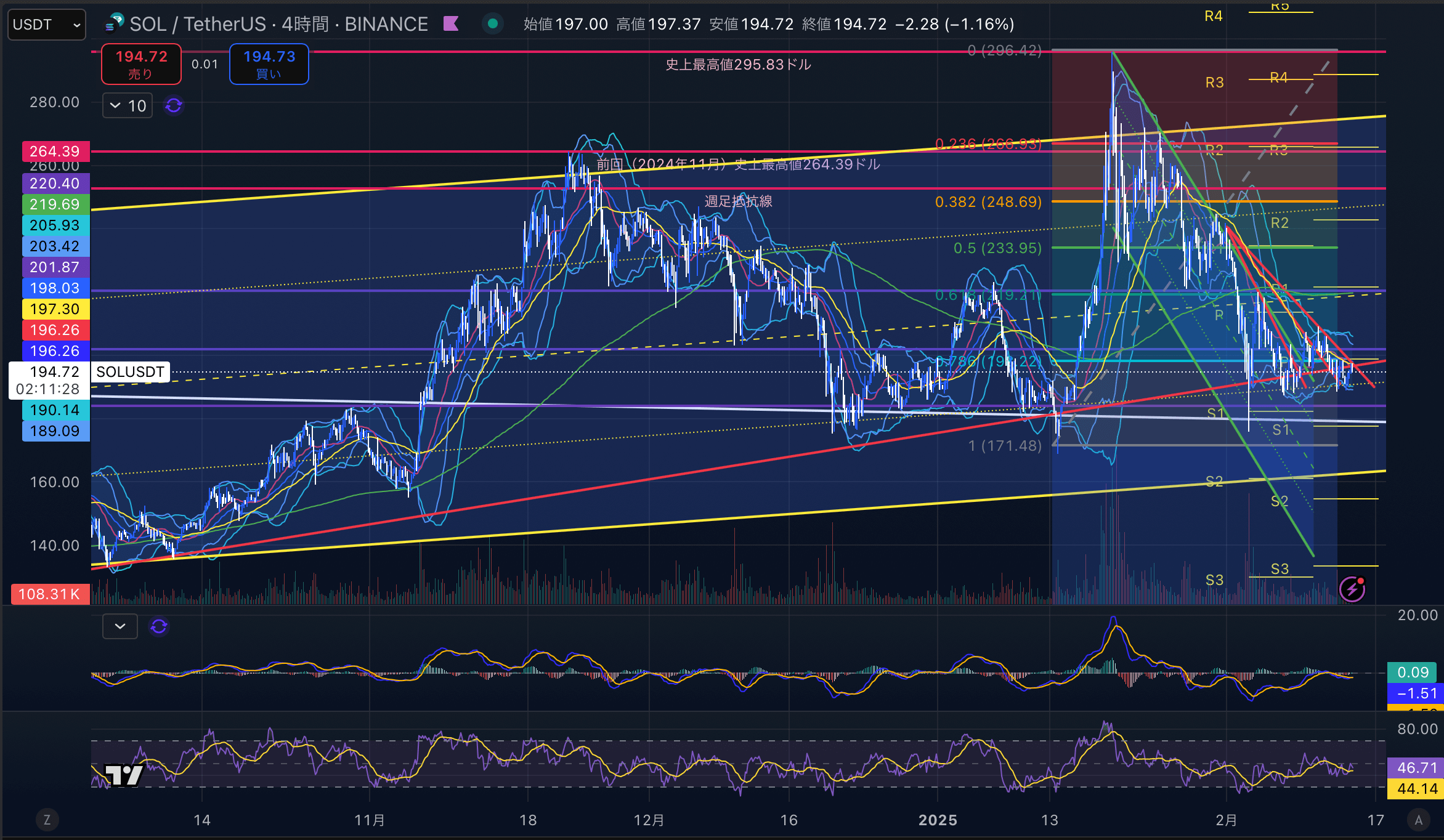Click the 11月 date on time axis
Image resolution: width=1444 pixels, height=840 pixels.
click(370, 820)
